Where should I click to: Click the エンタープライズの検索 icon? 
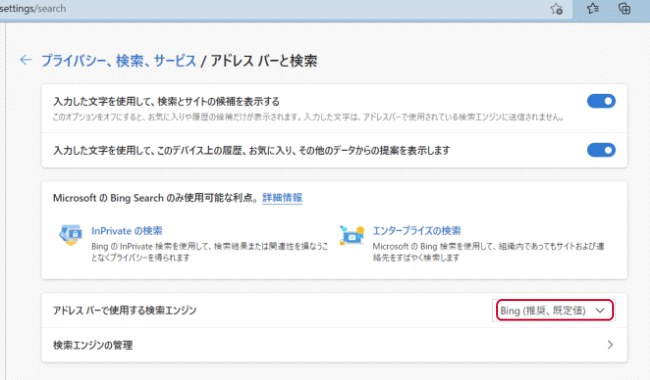click(352, 235)
